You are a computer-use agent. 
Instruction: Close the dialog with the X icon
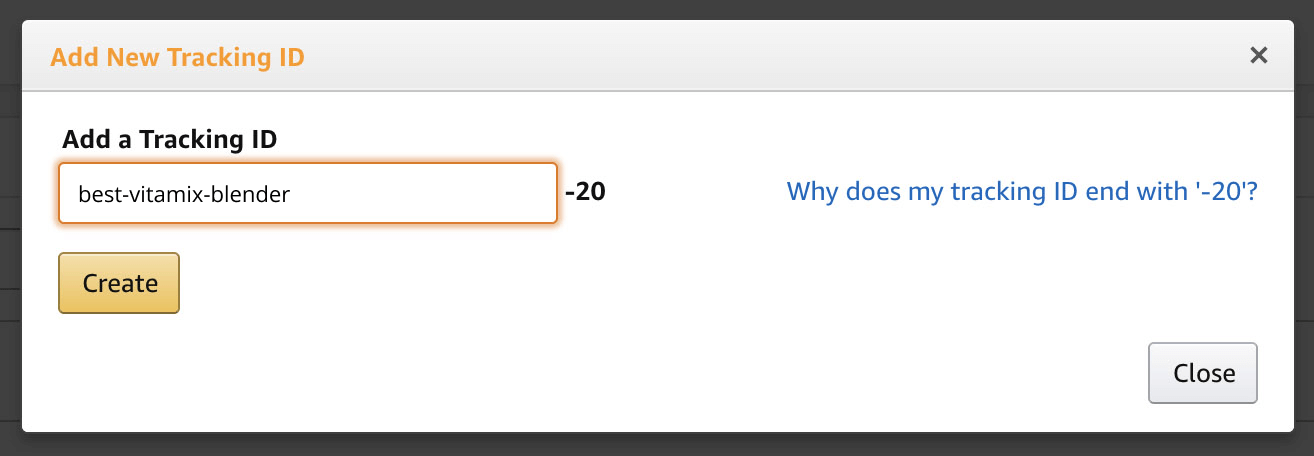[1259, 56]
